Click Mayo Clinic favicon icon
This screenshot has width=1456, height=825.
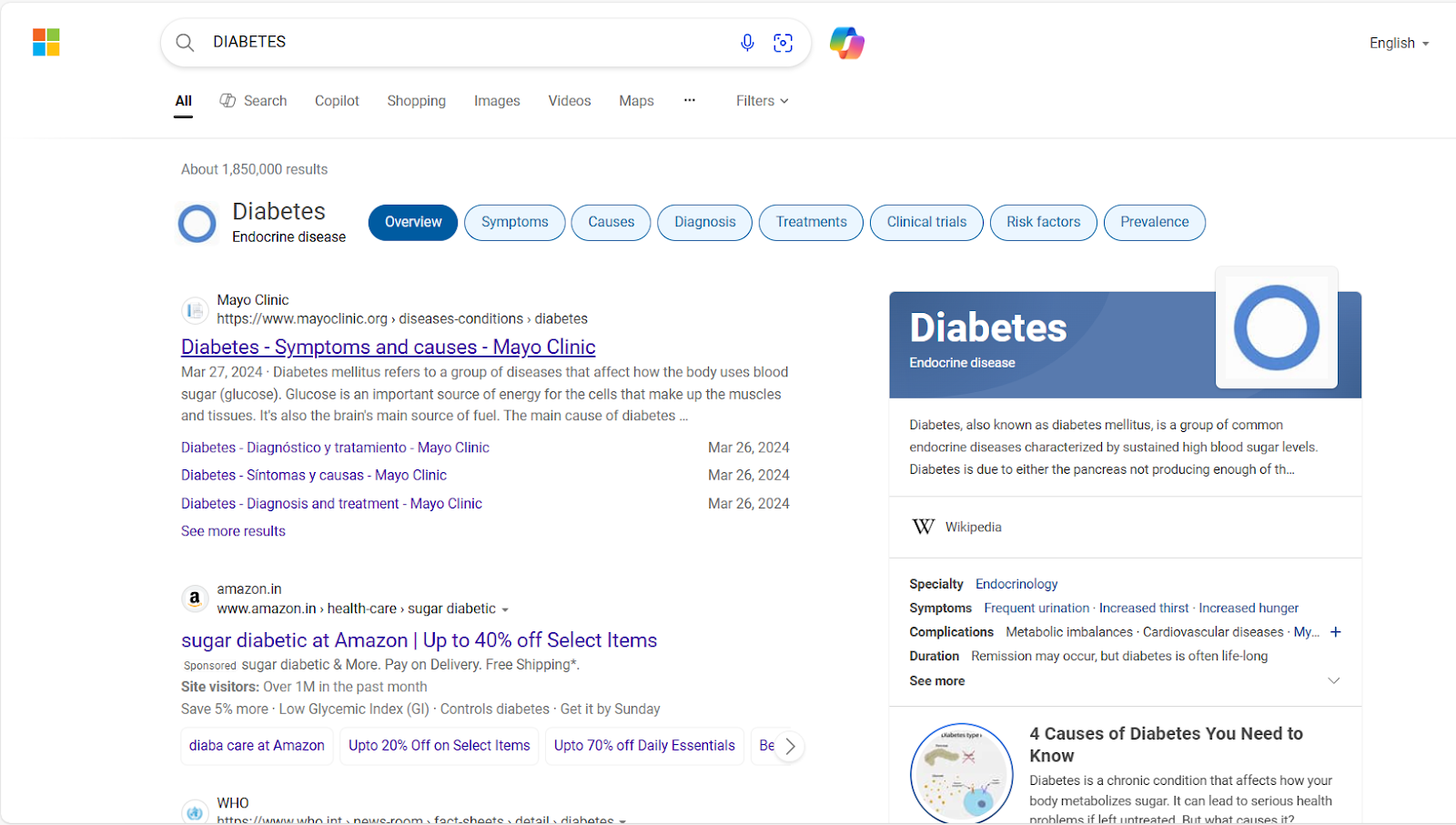(x=194, y=310)
